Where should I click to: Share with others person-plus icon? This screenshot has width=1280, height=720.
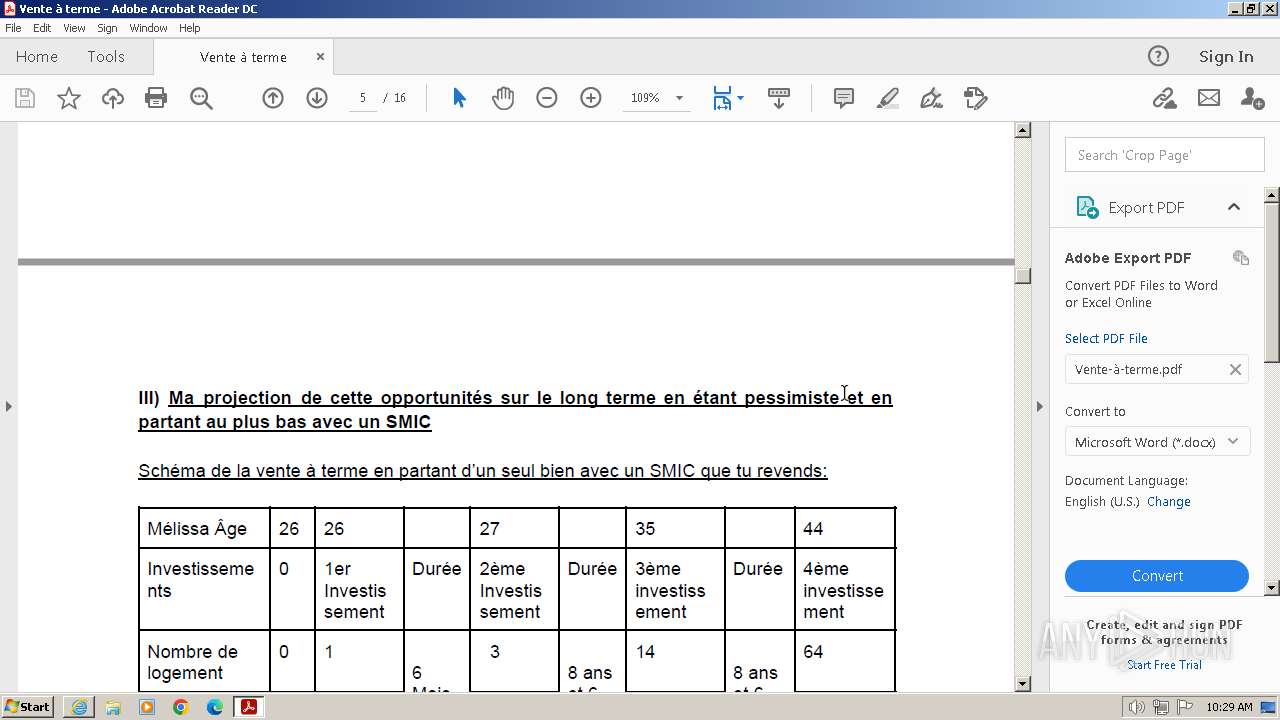(1252, 98)
